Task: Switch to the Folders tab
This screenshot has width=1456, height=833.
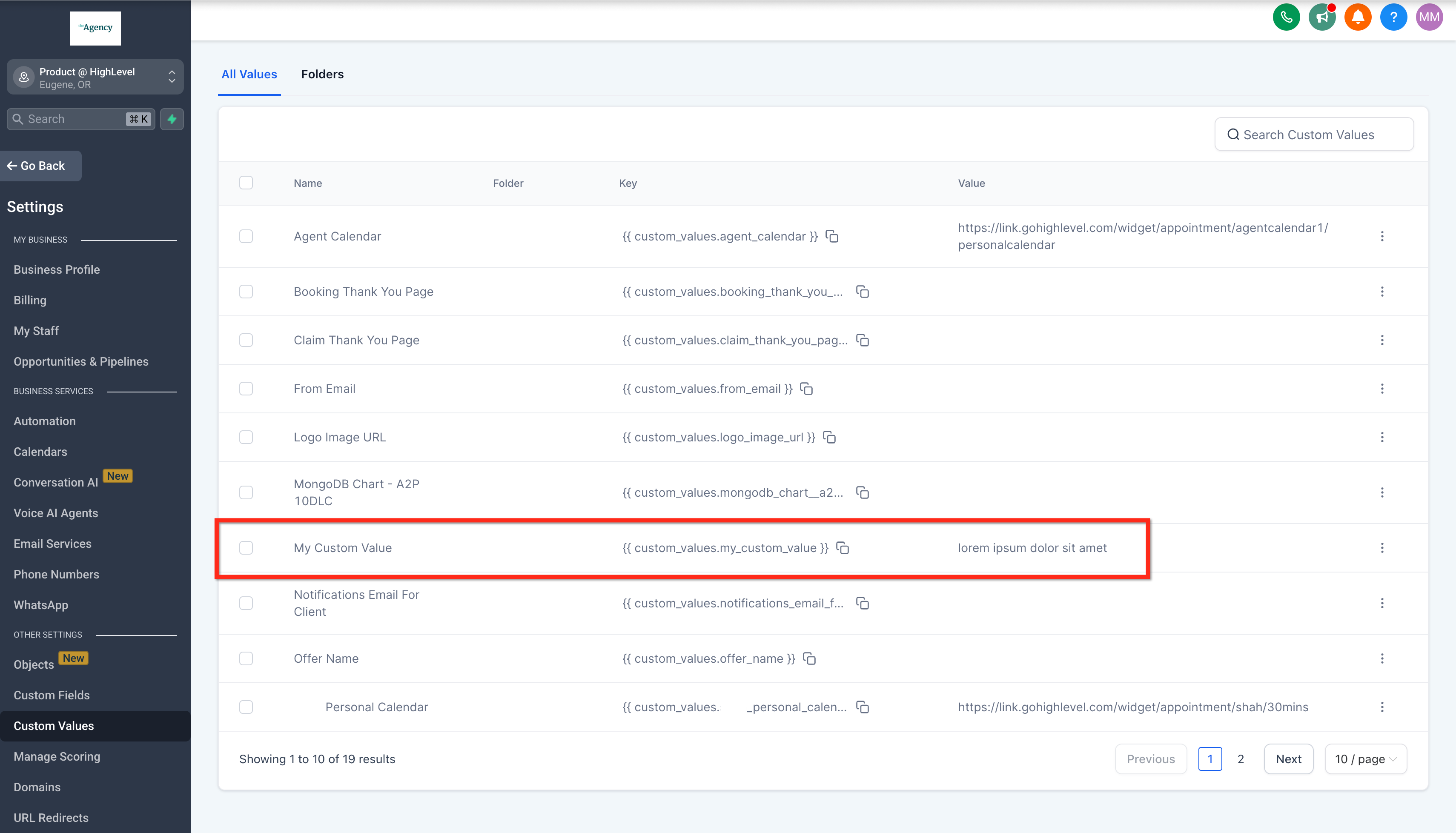Action: [x=322, y=74]
